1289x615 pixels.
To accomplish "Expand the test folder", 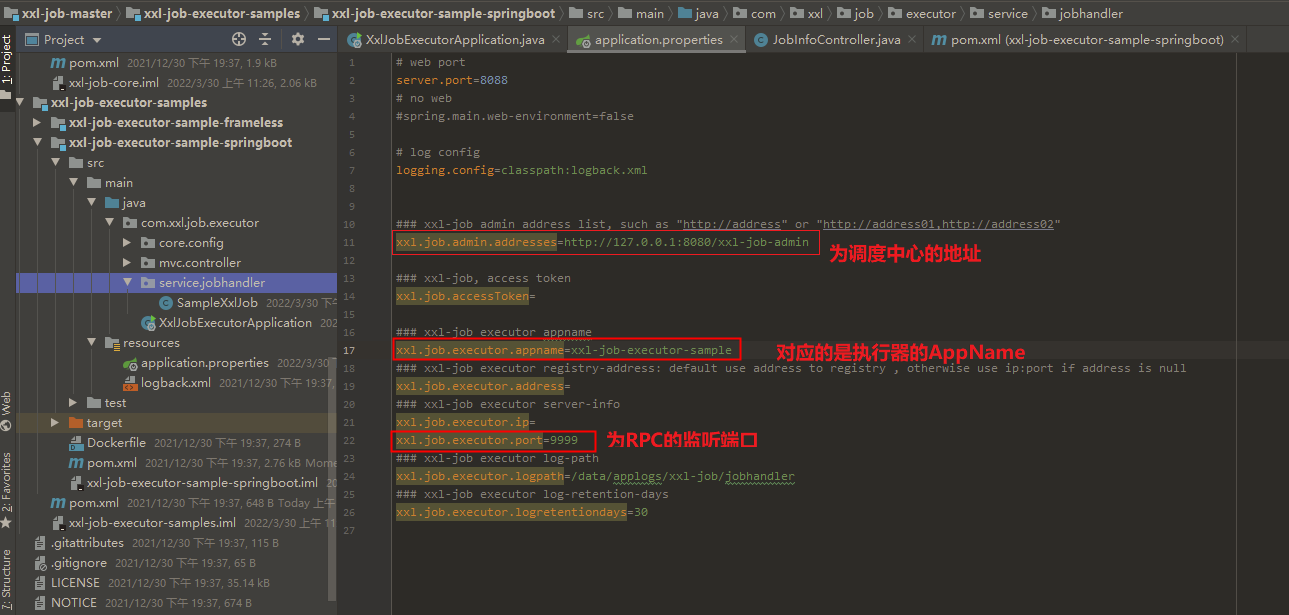I will coord(75,403).
